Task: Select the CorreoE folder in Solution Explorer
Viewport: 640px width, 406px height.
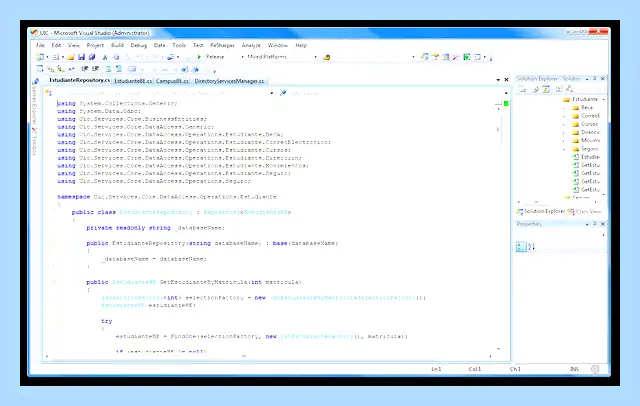Action: pos(586,116)
